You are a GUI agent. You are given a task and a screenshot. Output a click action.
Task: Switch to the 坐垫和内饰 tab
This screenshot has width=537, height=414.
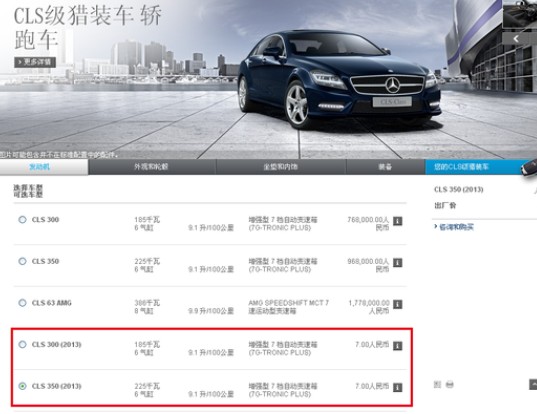click(x=281, y=167)
